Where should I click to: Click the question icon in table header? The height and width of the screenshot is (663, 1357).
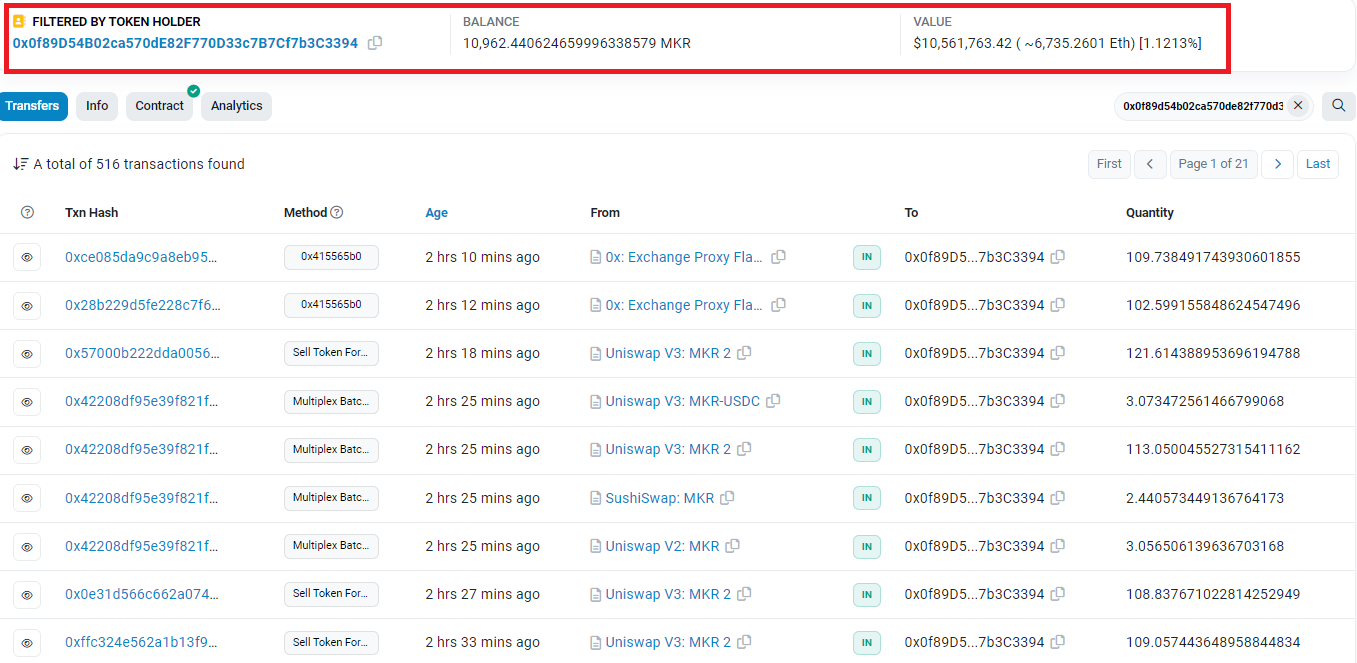click(x=27, y=212)
